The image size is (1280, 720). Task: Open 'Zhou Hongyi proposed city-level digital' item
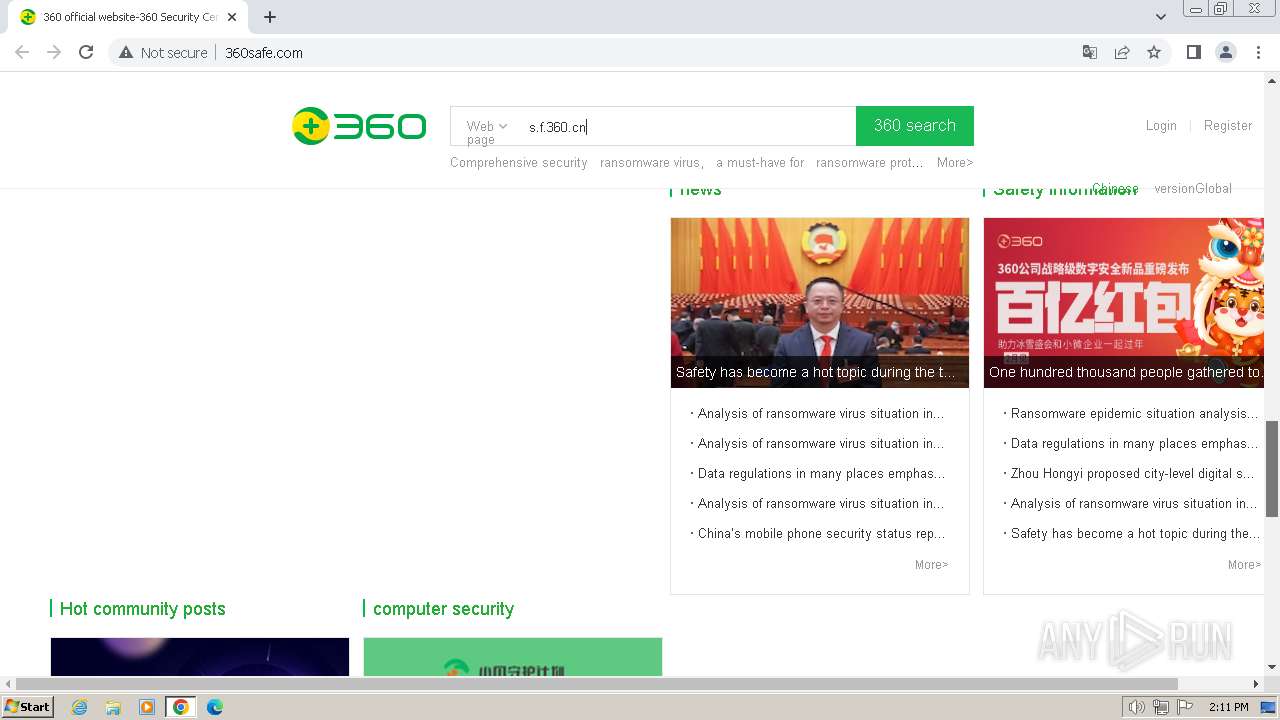[1132, 473]
